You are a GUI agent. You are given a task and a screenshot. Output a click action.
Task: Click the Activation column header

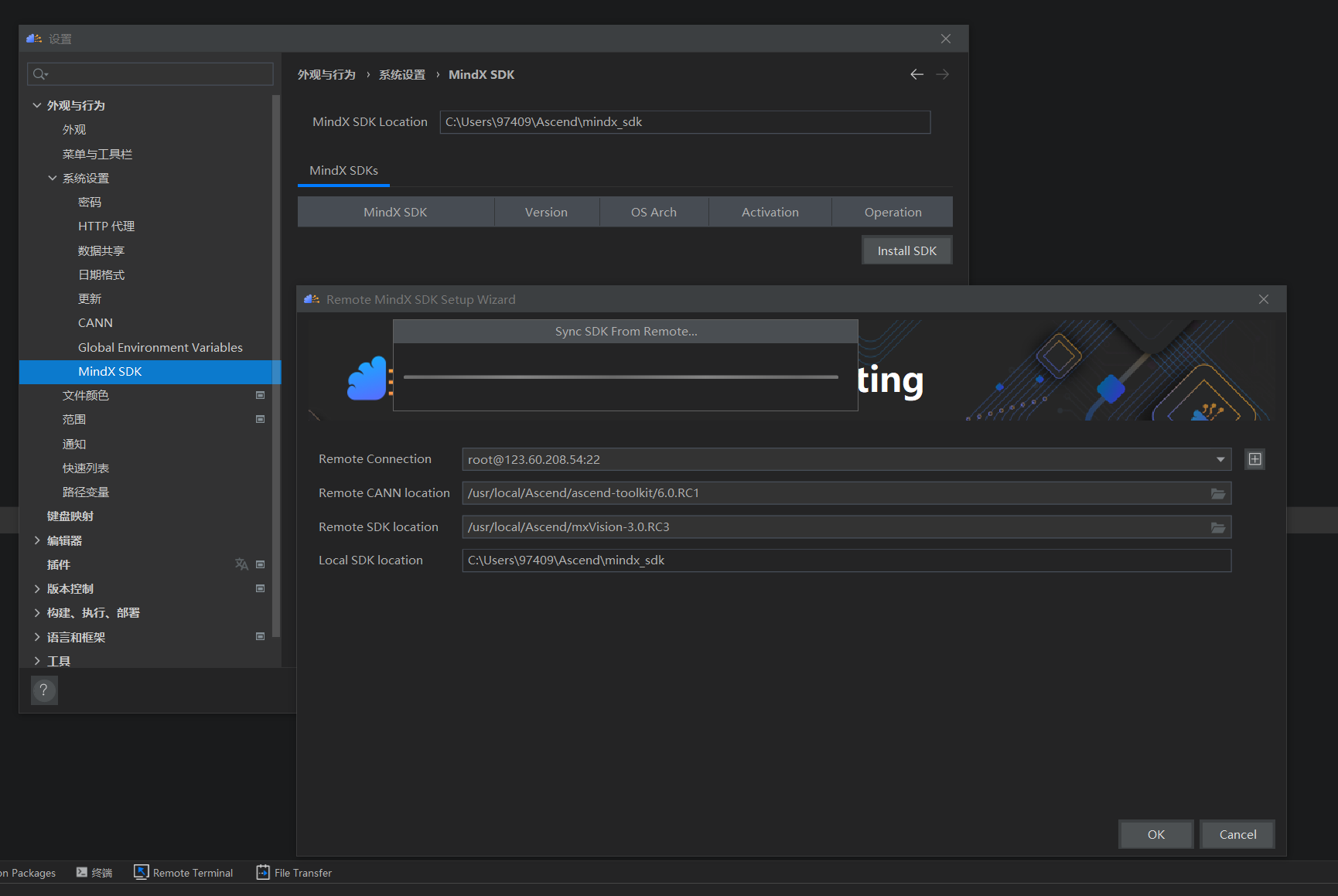coord(770,212)
